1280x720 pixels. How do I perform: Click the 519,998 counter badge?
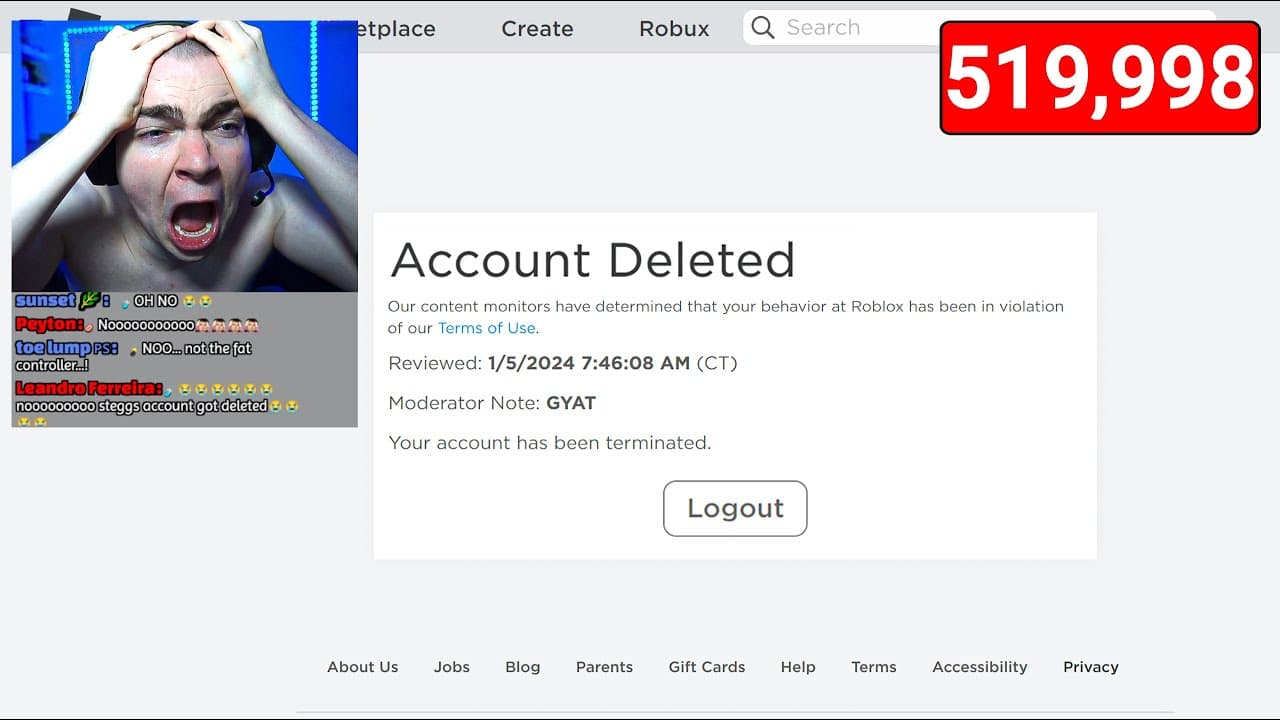pyautogui.click(x=1100, y=78)
